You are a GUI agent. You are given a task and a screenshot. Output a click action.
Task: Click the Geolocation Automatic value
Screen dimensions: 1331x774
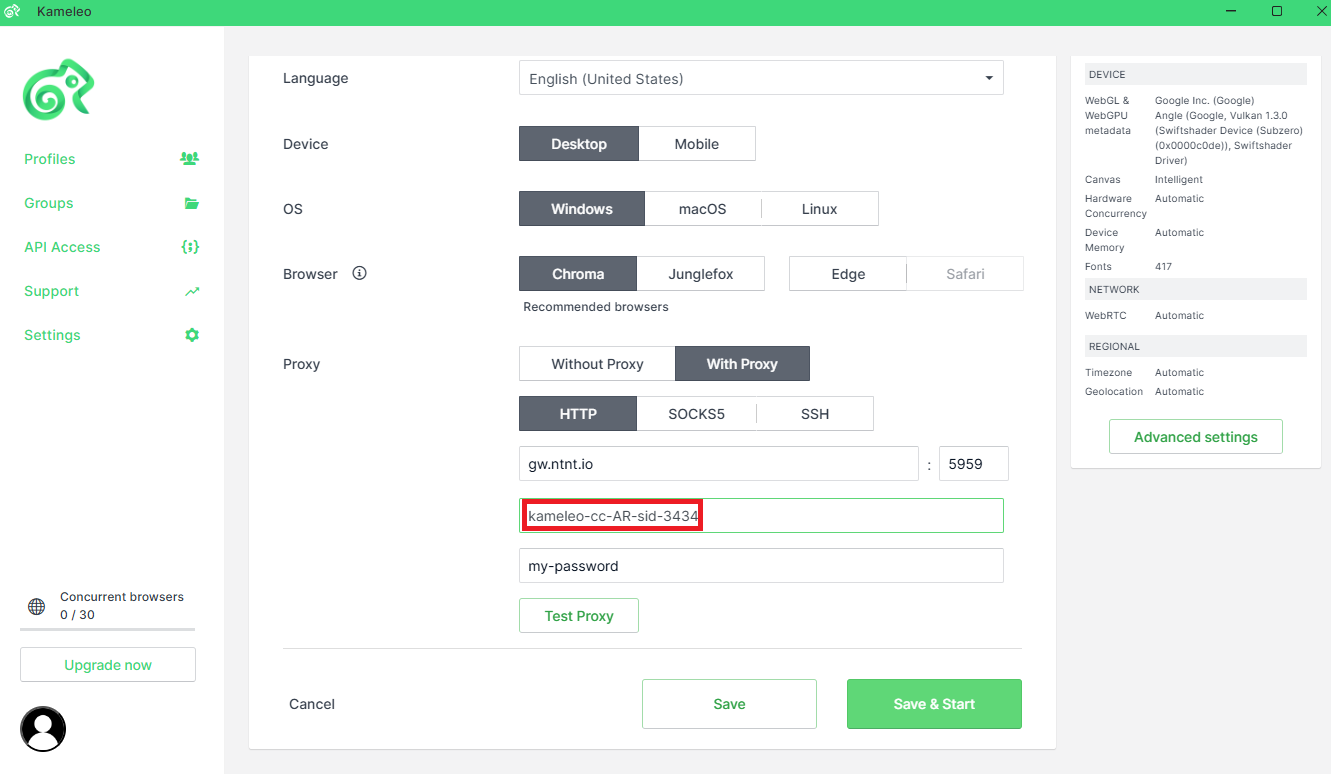click(1179, 392)
